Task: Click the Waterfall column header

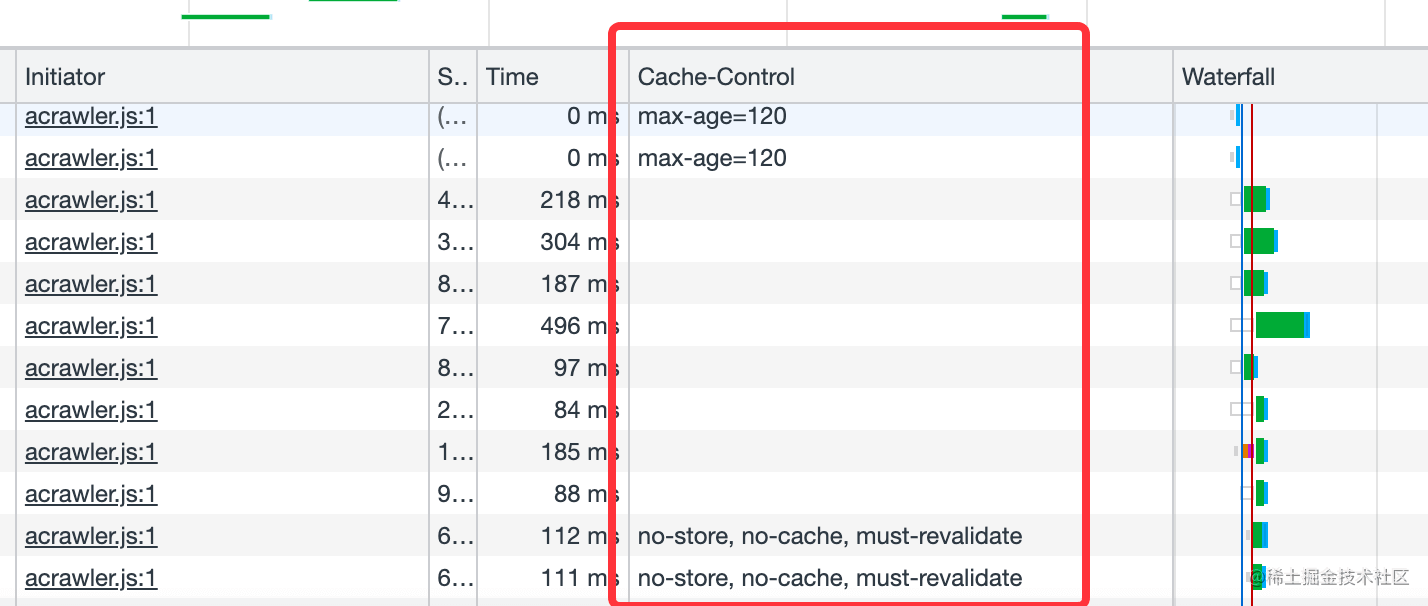Action: tap(1228, 77)
